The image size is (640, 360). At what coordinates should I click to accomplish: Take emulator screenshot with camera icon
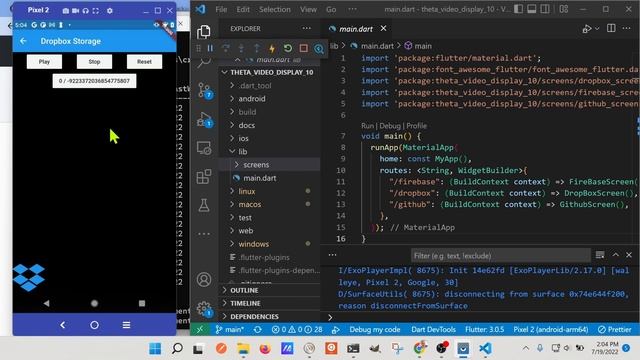66,11
